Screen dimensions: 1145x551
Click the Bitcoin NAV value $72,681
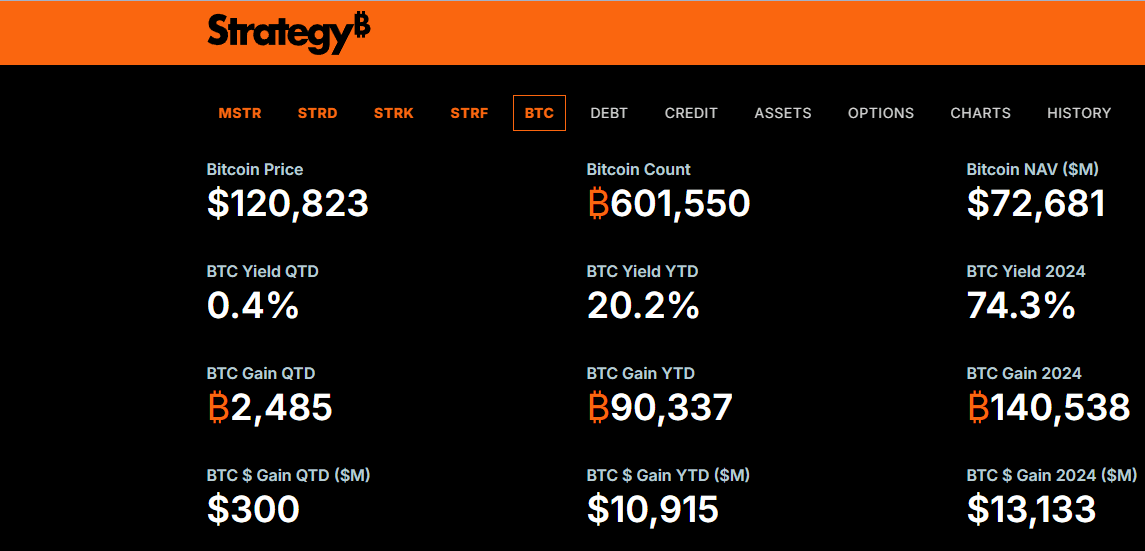tap(1036, 204)
